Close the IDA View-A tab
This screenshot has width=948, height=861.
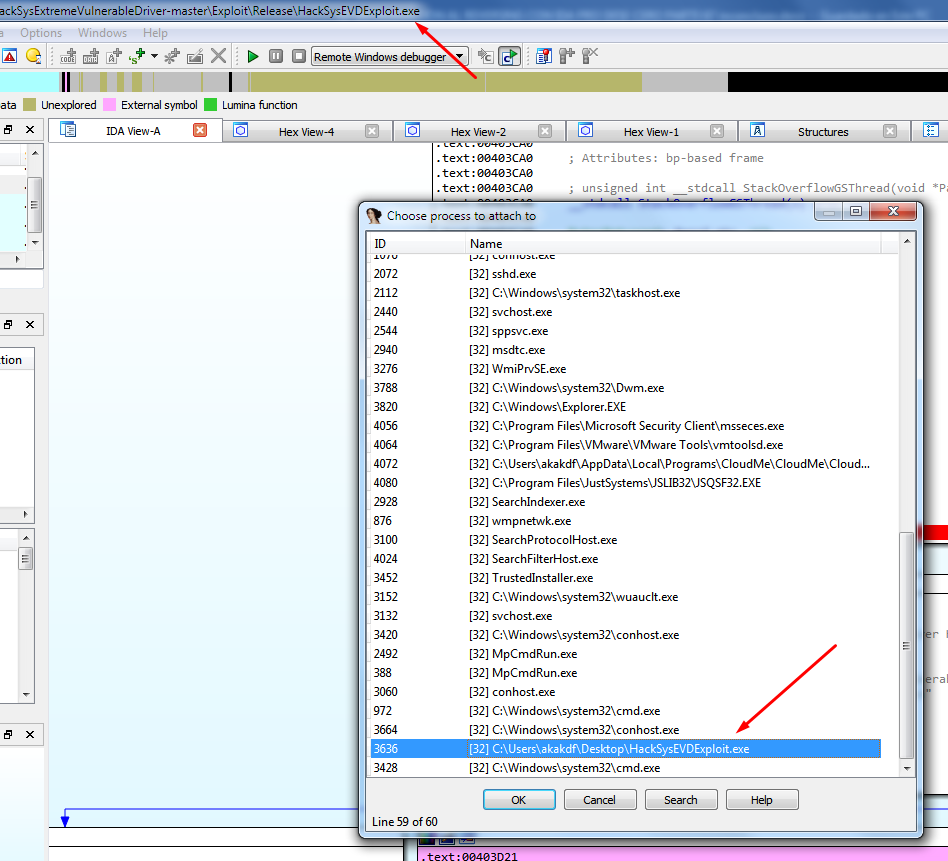point(200,131)
